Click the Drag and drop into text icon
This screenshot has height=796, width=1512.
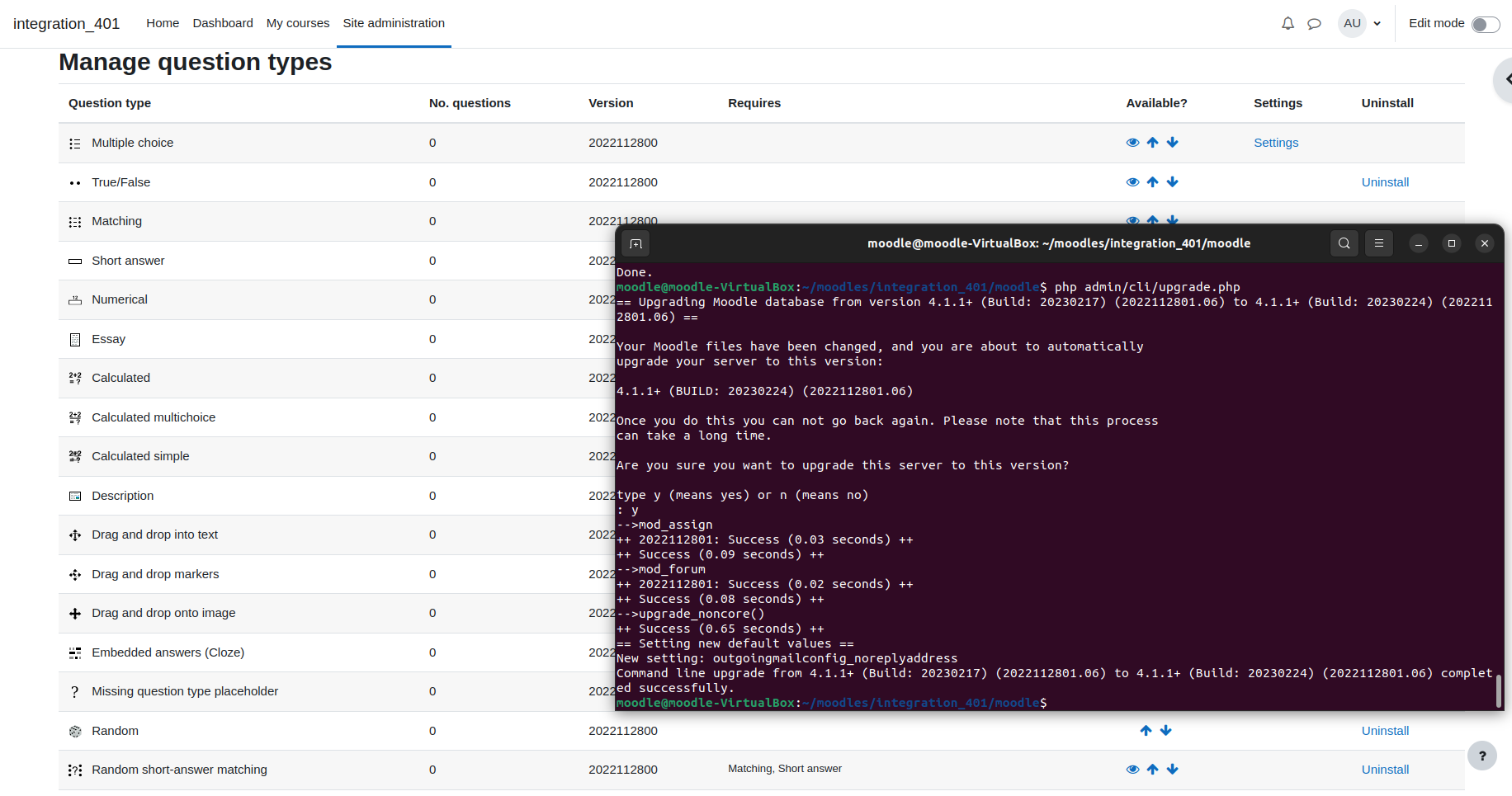point(75,535)
